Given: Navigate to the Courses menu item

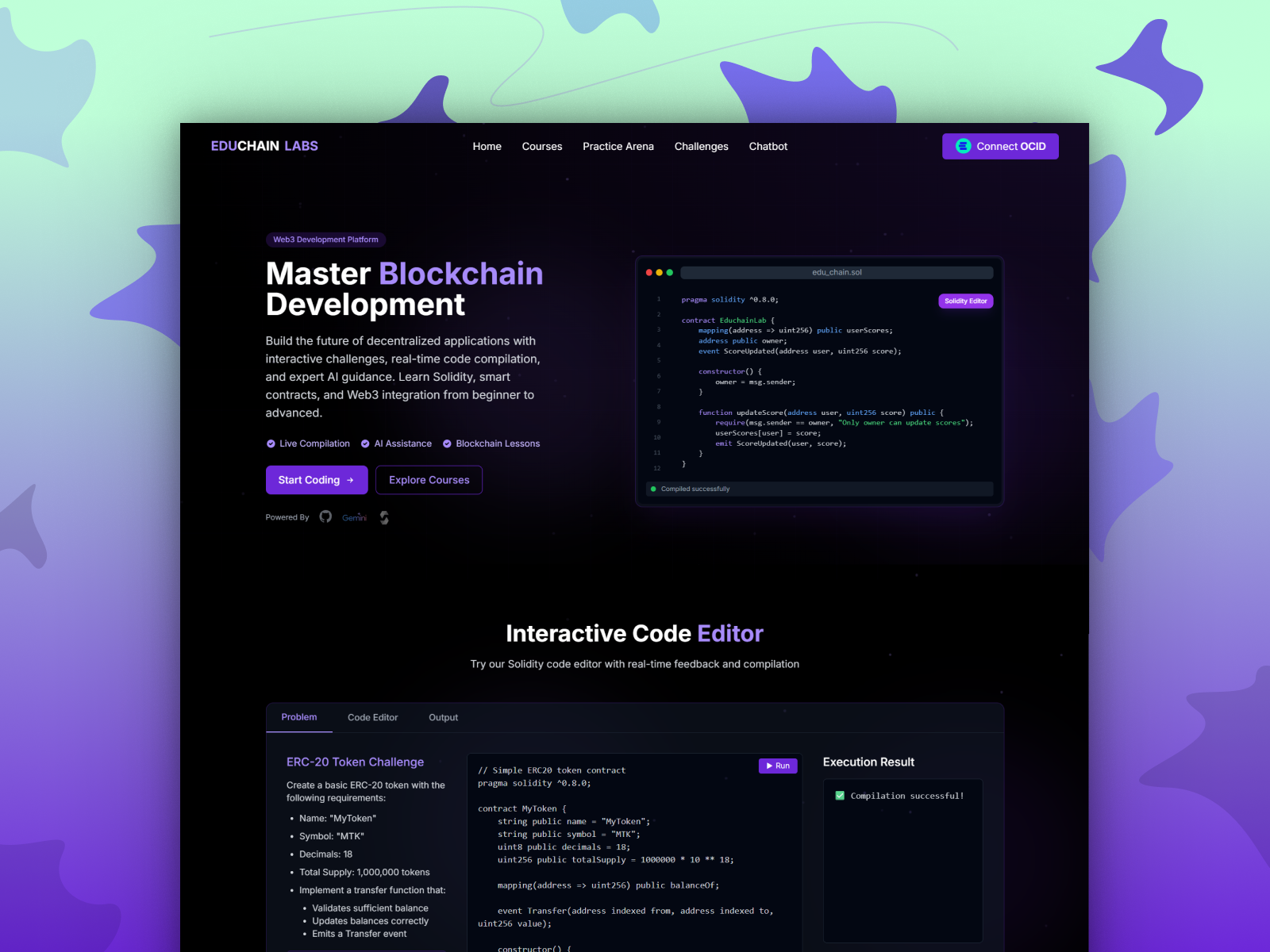Looking at the screenshot, I should tap(541, 146).
